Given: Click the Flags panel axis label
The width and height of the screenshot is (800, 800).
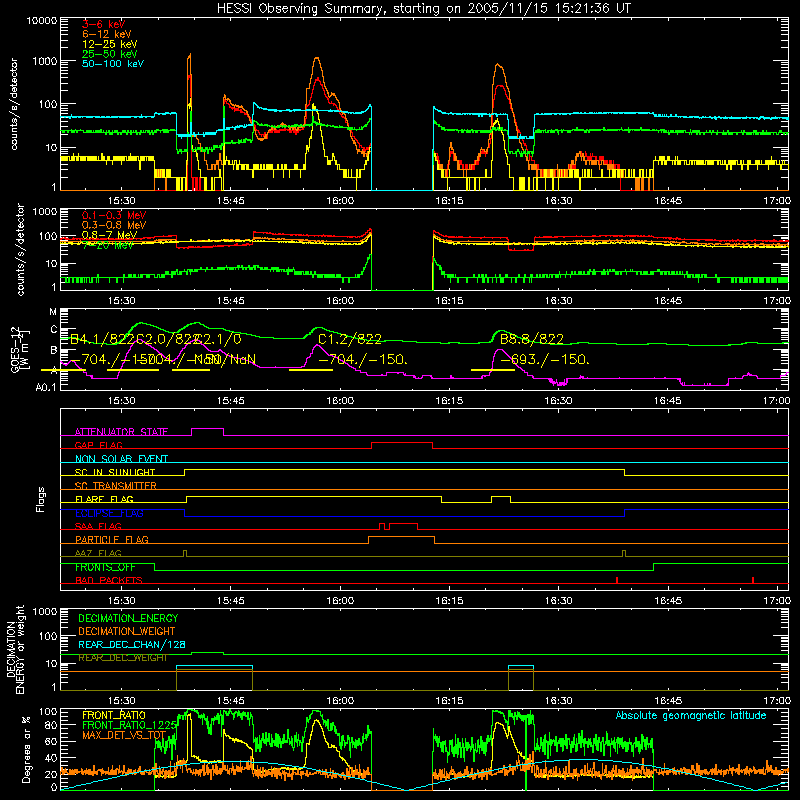Looking at the screenshot, I should click(x=41, y=500).
